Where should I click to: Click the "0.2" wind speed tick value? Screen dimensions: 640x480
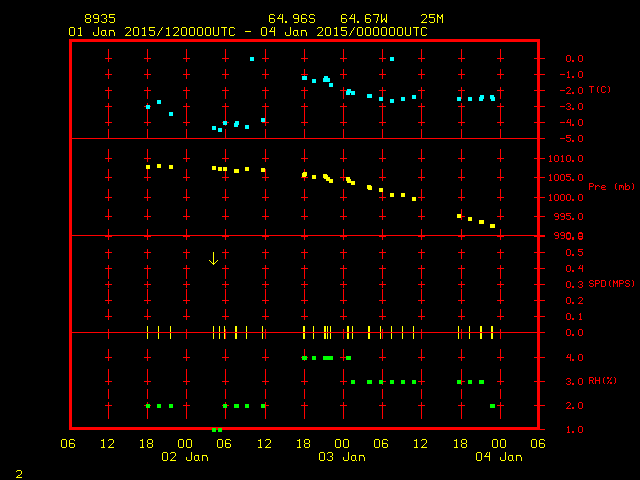click(x=574, y=301)
